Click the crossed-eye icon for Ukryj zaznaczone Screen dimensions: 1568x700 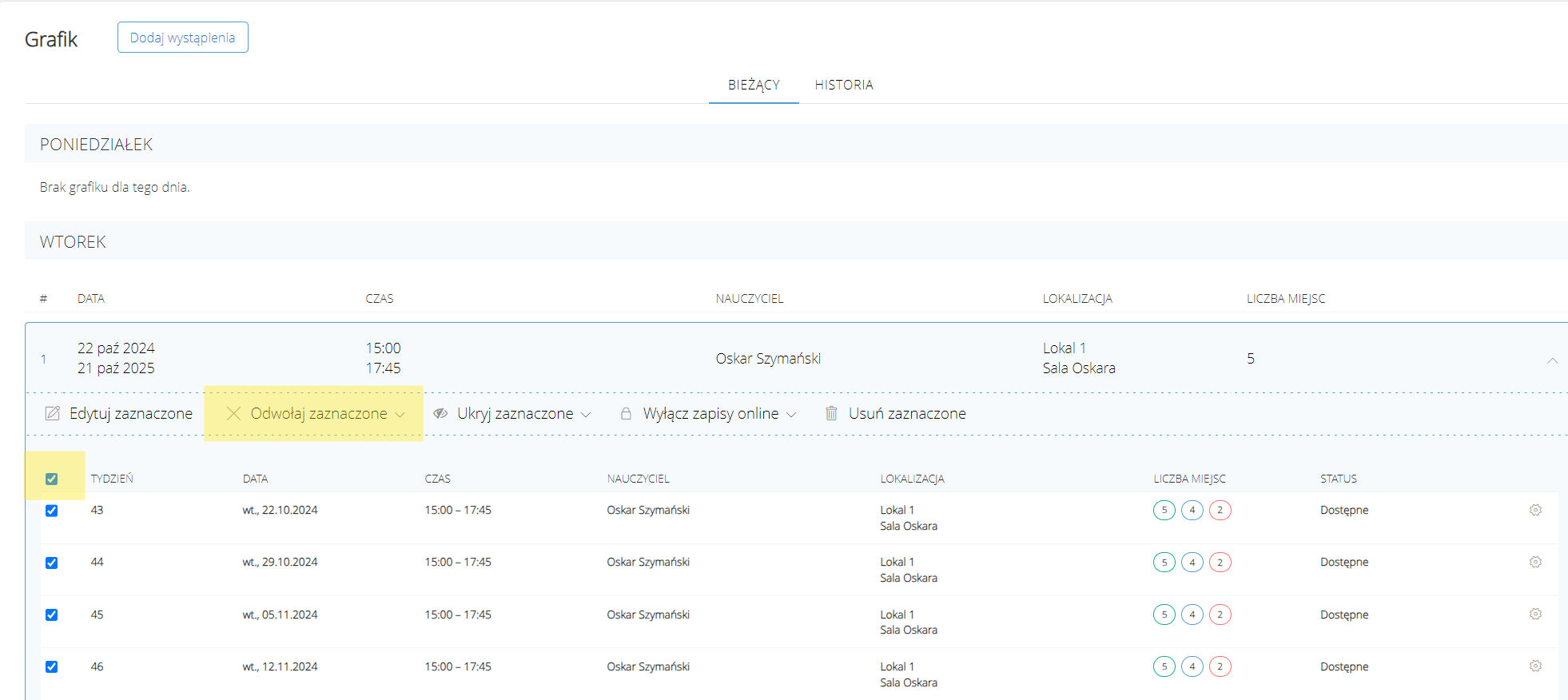pyautogui.click(x=440, y=413)
